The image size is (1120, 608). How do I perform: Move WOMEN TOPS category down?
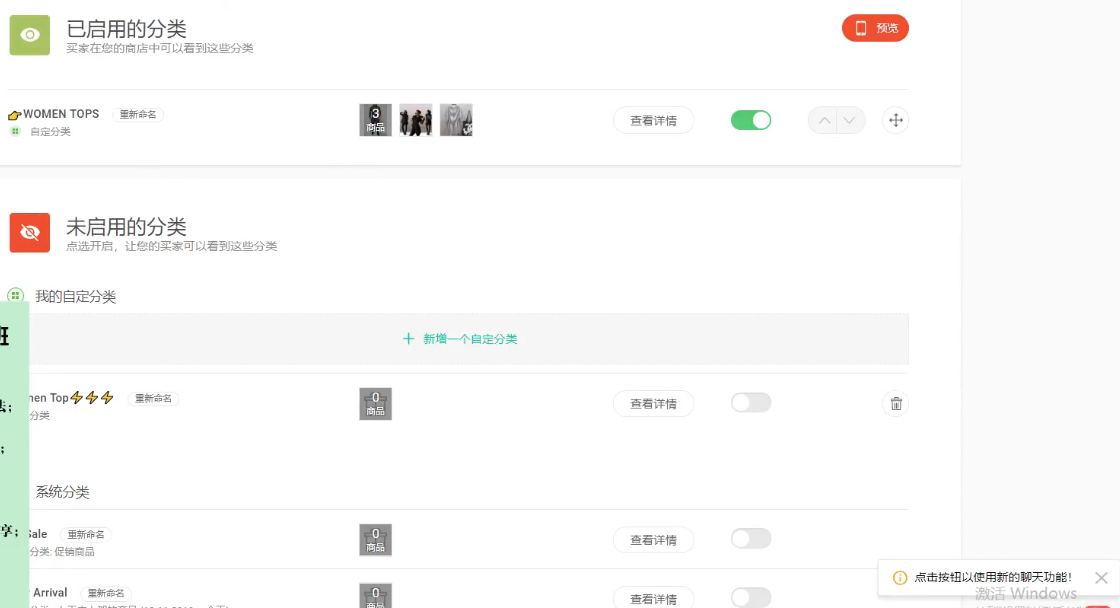point(850,121)
